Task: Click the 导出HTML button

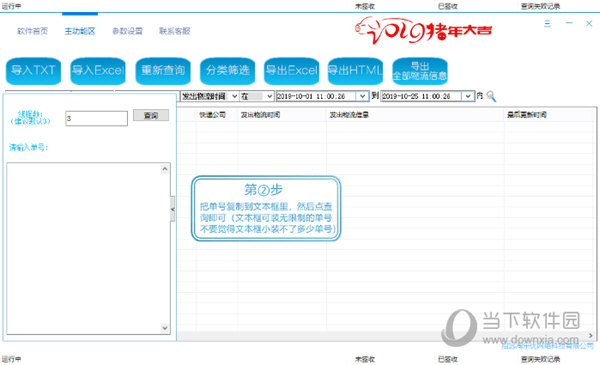Action: [x=355, y=71]
